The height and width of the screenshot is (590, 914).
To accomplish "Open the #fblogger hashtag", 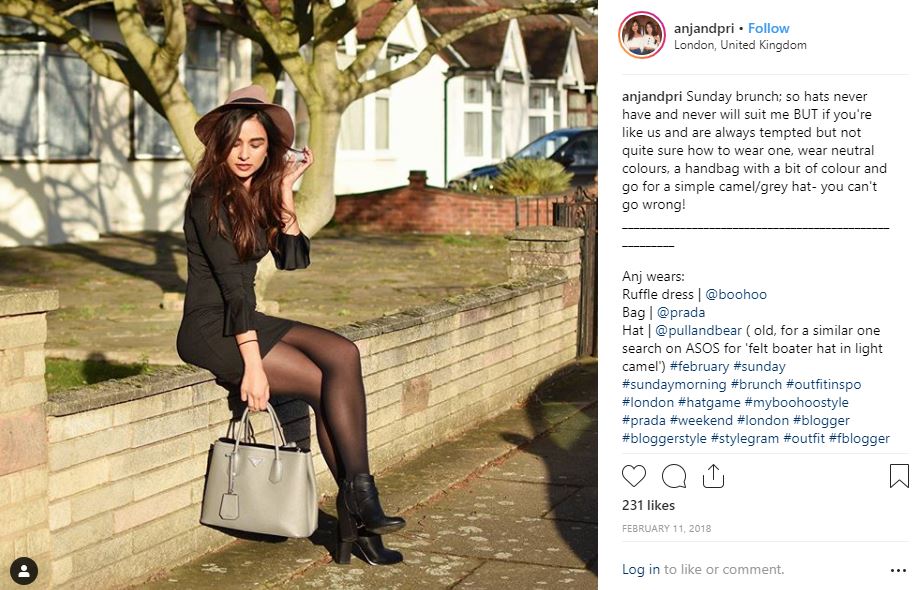I will point(859,438).
